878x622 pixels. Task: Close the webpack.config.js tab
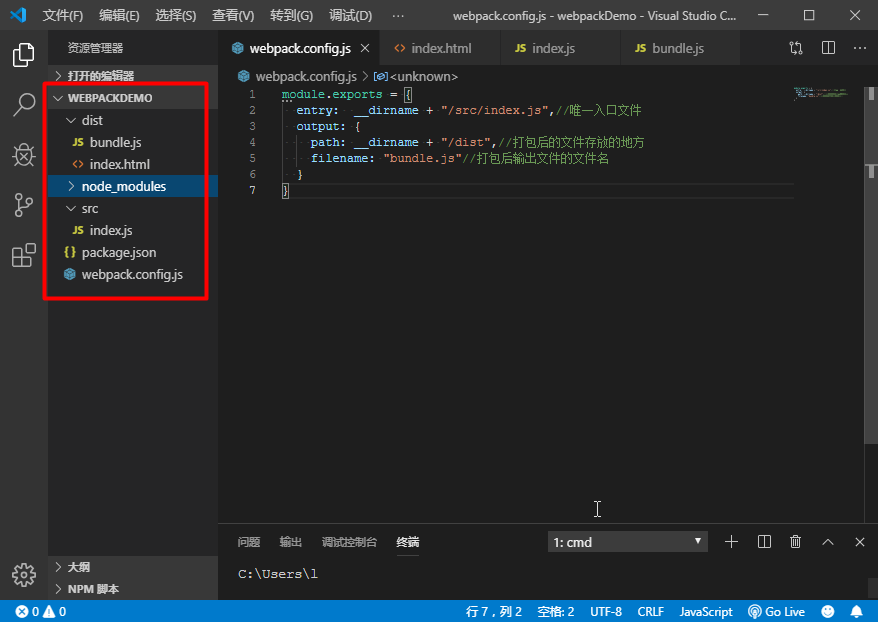[365, 49]
